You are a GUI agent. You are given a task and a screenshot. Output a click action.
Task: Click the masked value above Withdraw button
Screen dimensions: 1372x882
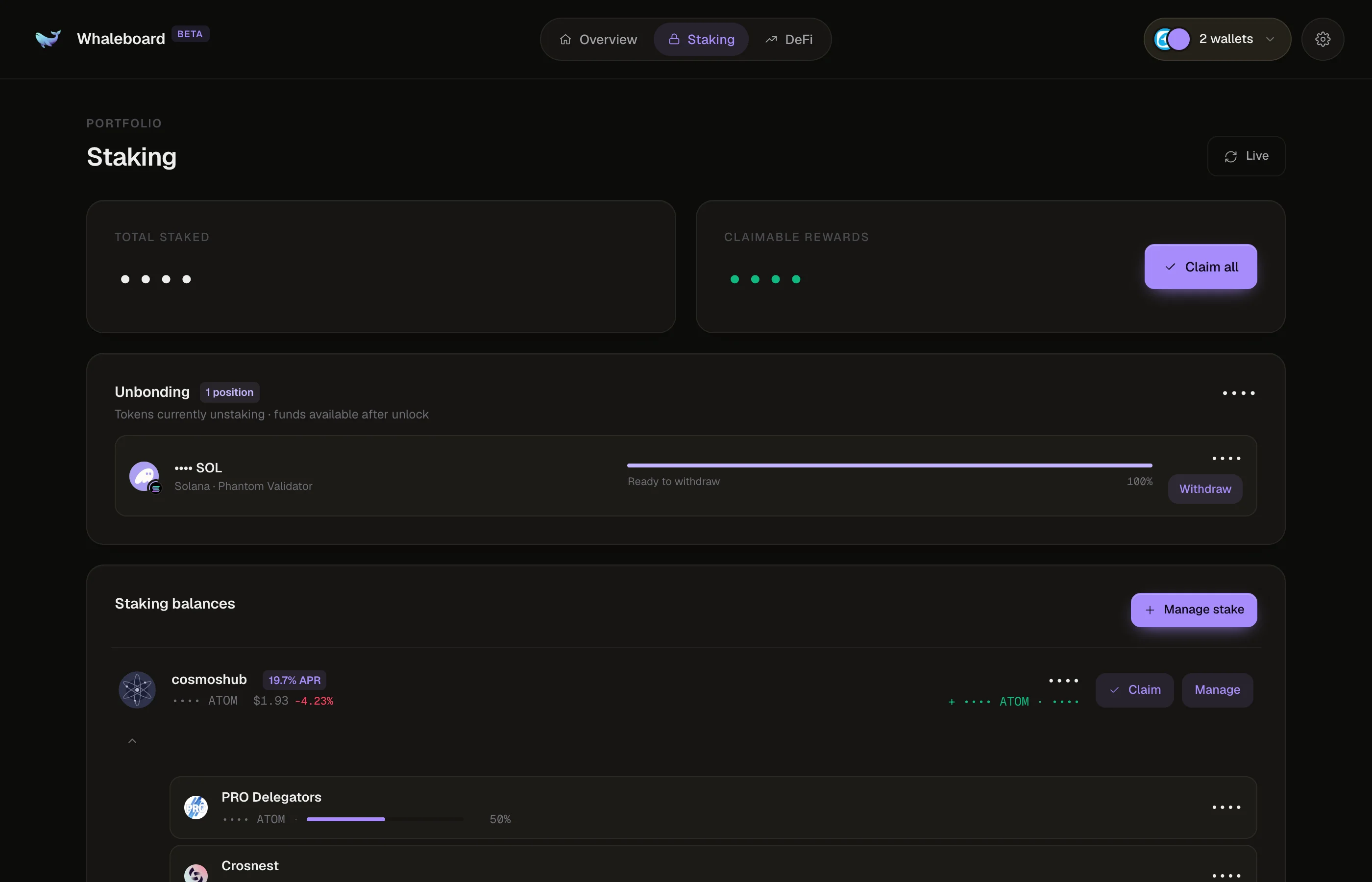coord(1226,459)
